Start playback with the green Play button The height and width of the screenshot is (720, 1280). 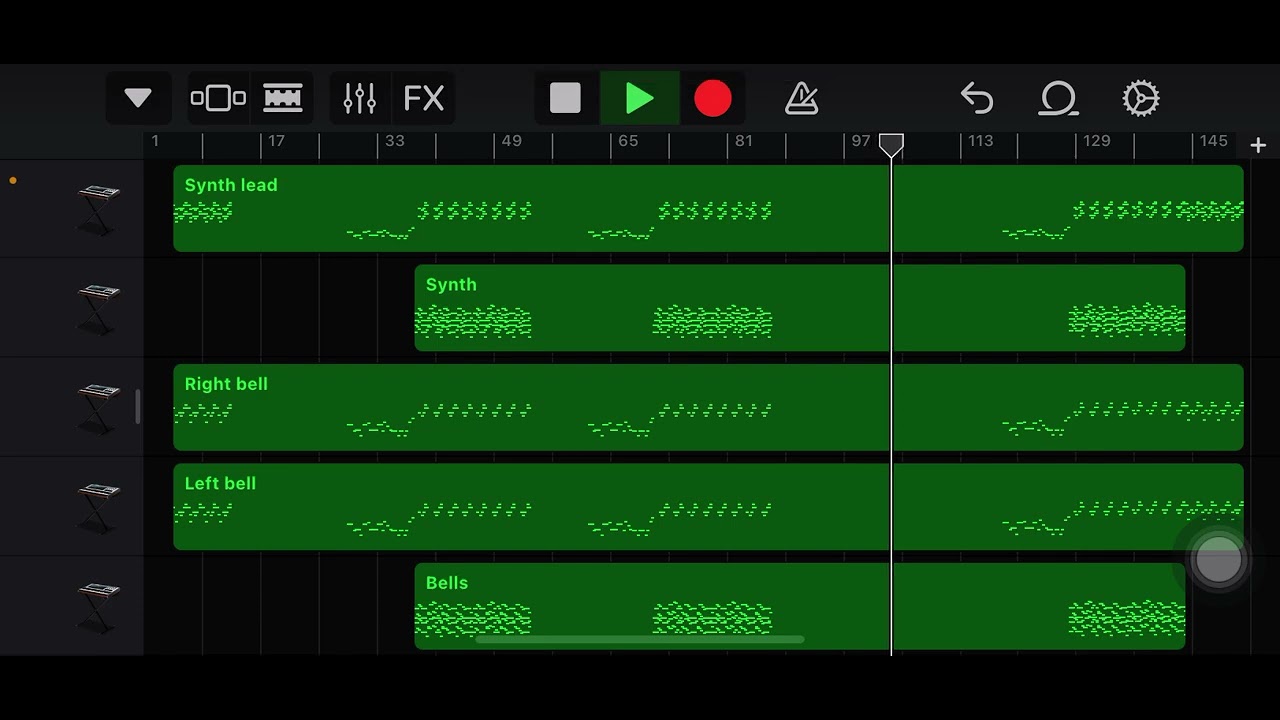tap(639, 98)
